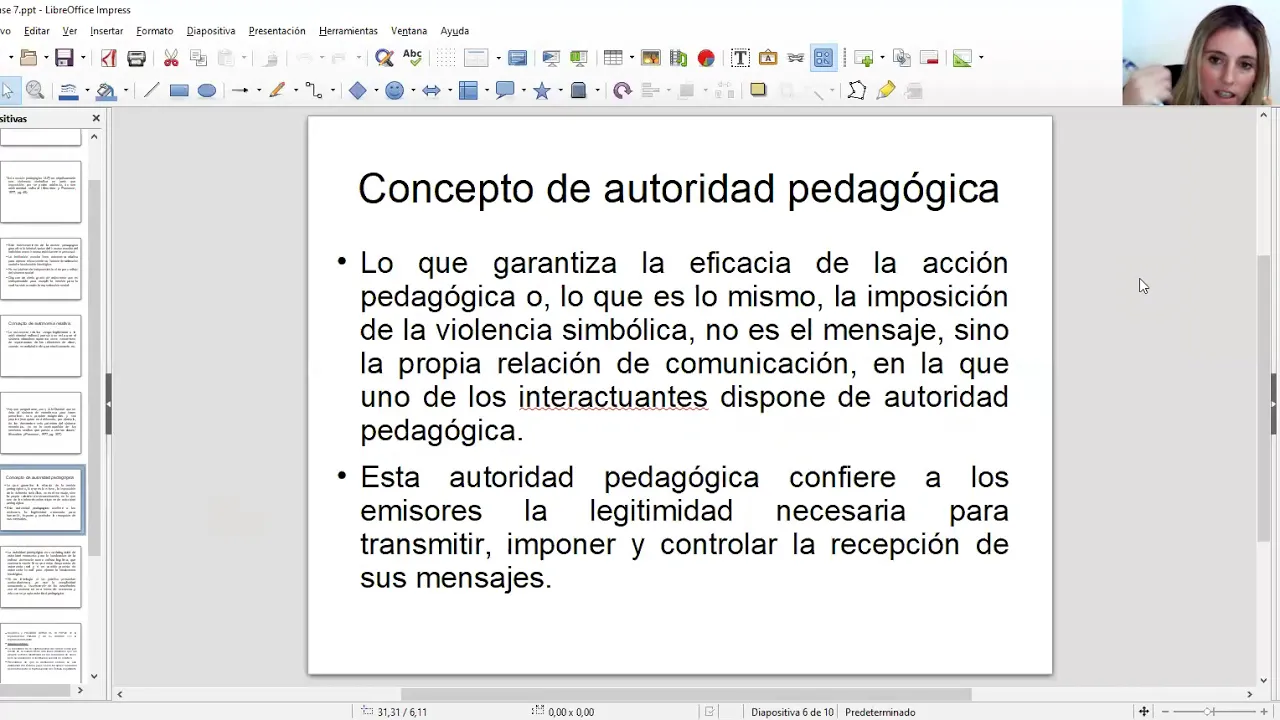1280x720 pixels.
Task: Cut selection with scissors icon
Action: (171, 58)
